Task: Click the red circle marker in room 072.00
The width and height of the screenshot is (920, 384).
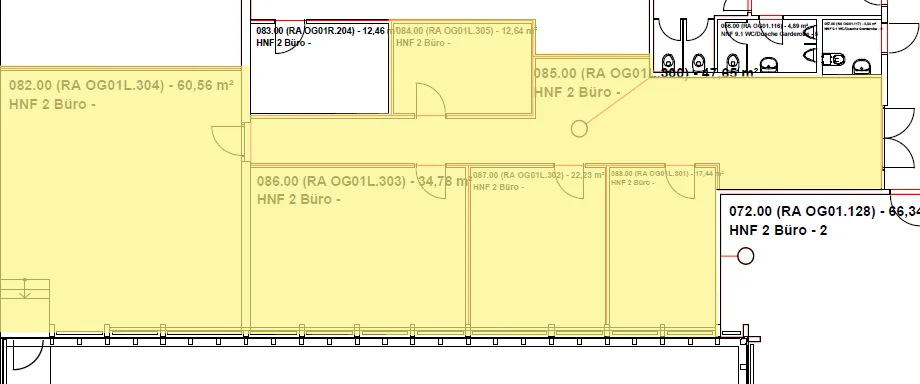Action: pyautogui.click(x=745, y=256)
